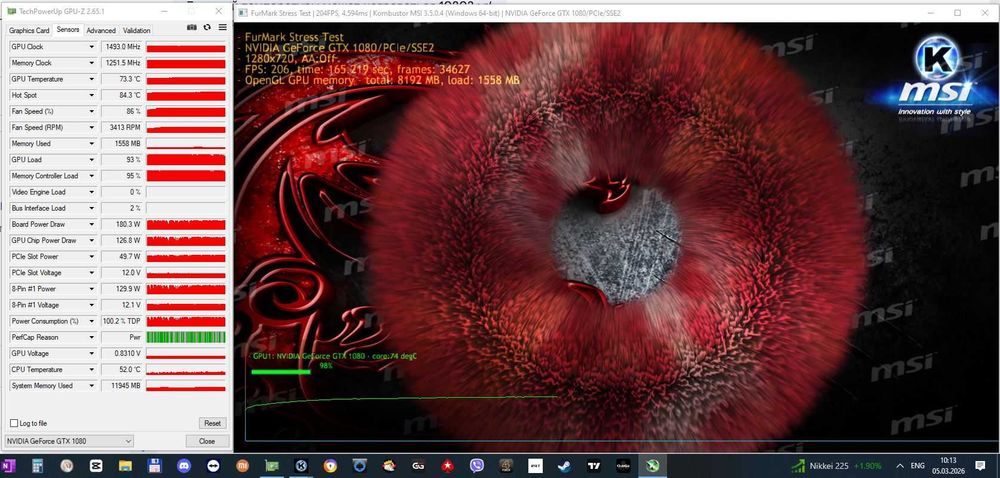This screenshot has width=1000, height=478.
Task: Open the Fan Speed (%) sensor dropdown
Action: 92,112
